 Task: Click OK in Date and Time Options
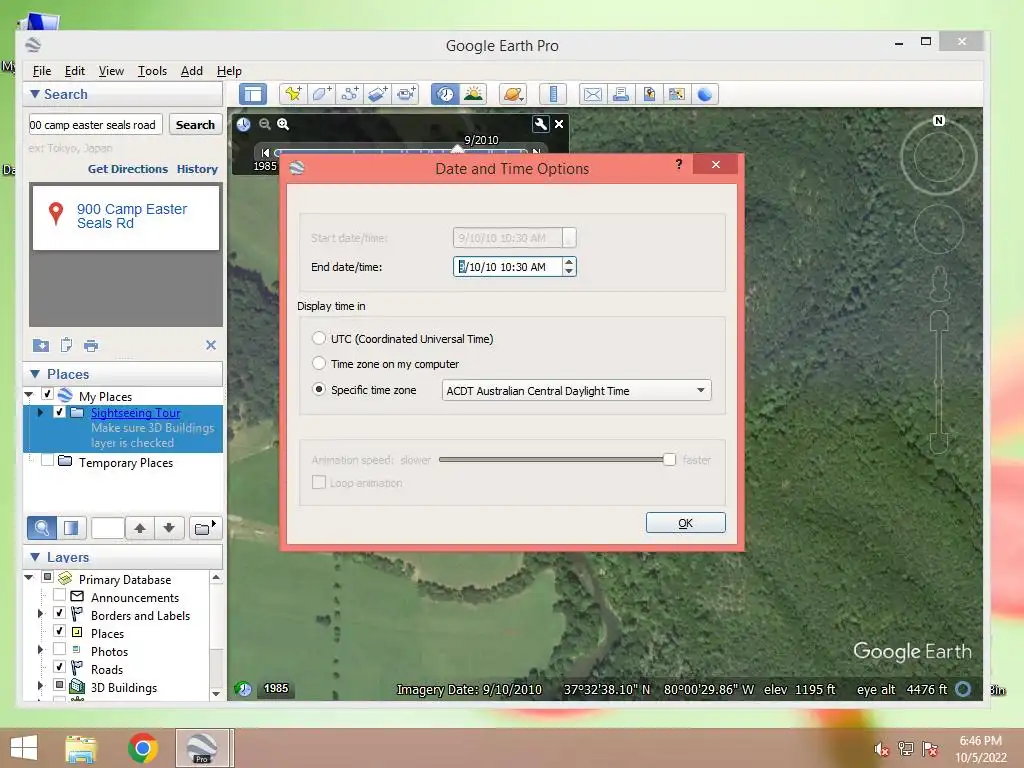point(685,522)
